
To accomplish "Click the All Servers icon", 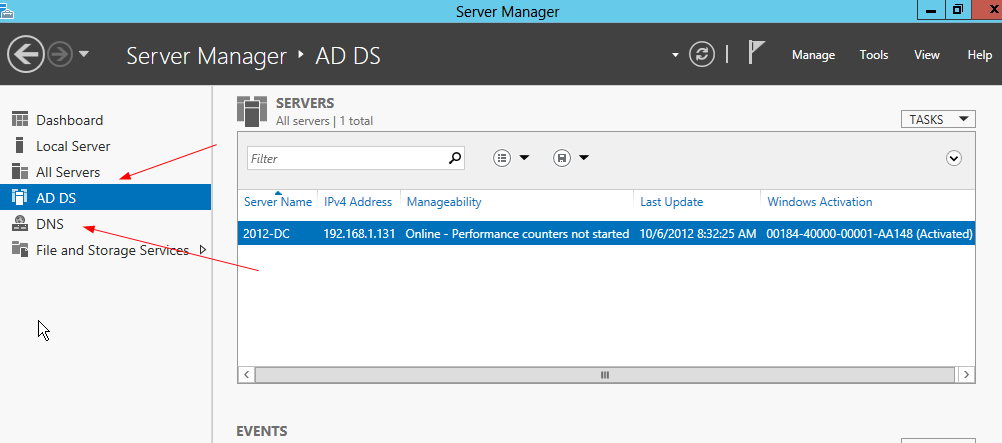I will (x=20, y=172).
